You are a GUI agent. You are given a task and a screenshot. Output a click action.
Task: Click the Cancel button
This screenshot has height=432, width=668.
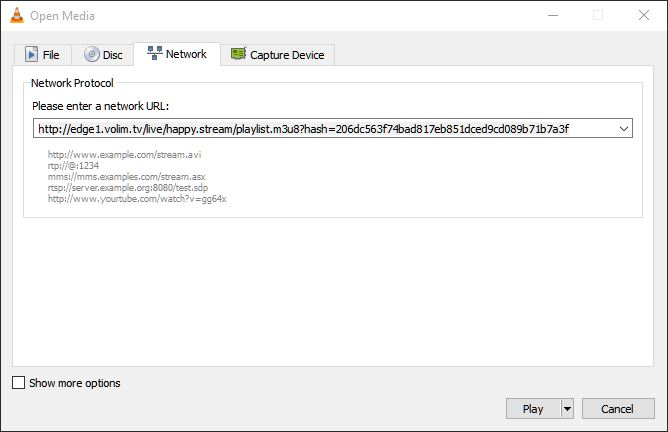click(x=617, y=409)
